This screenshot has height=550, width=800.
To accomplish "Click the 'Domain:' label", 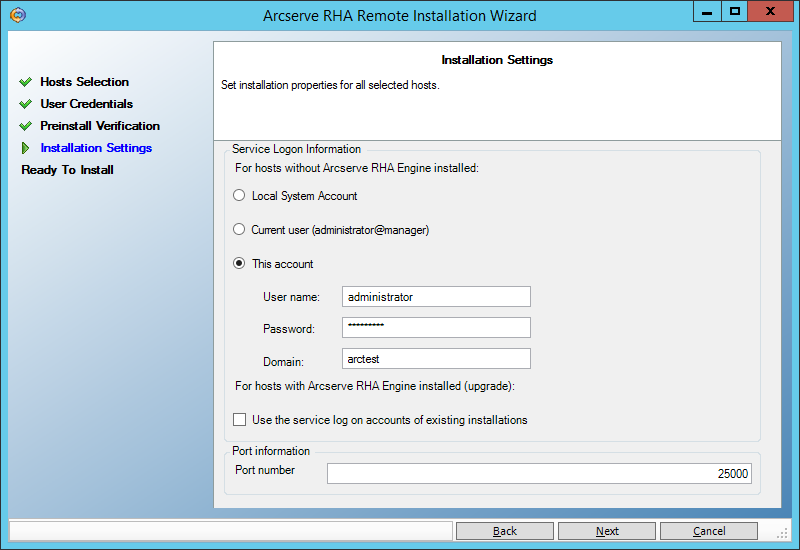I will [x=283, y=362].
